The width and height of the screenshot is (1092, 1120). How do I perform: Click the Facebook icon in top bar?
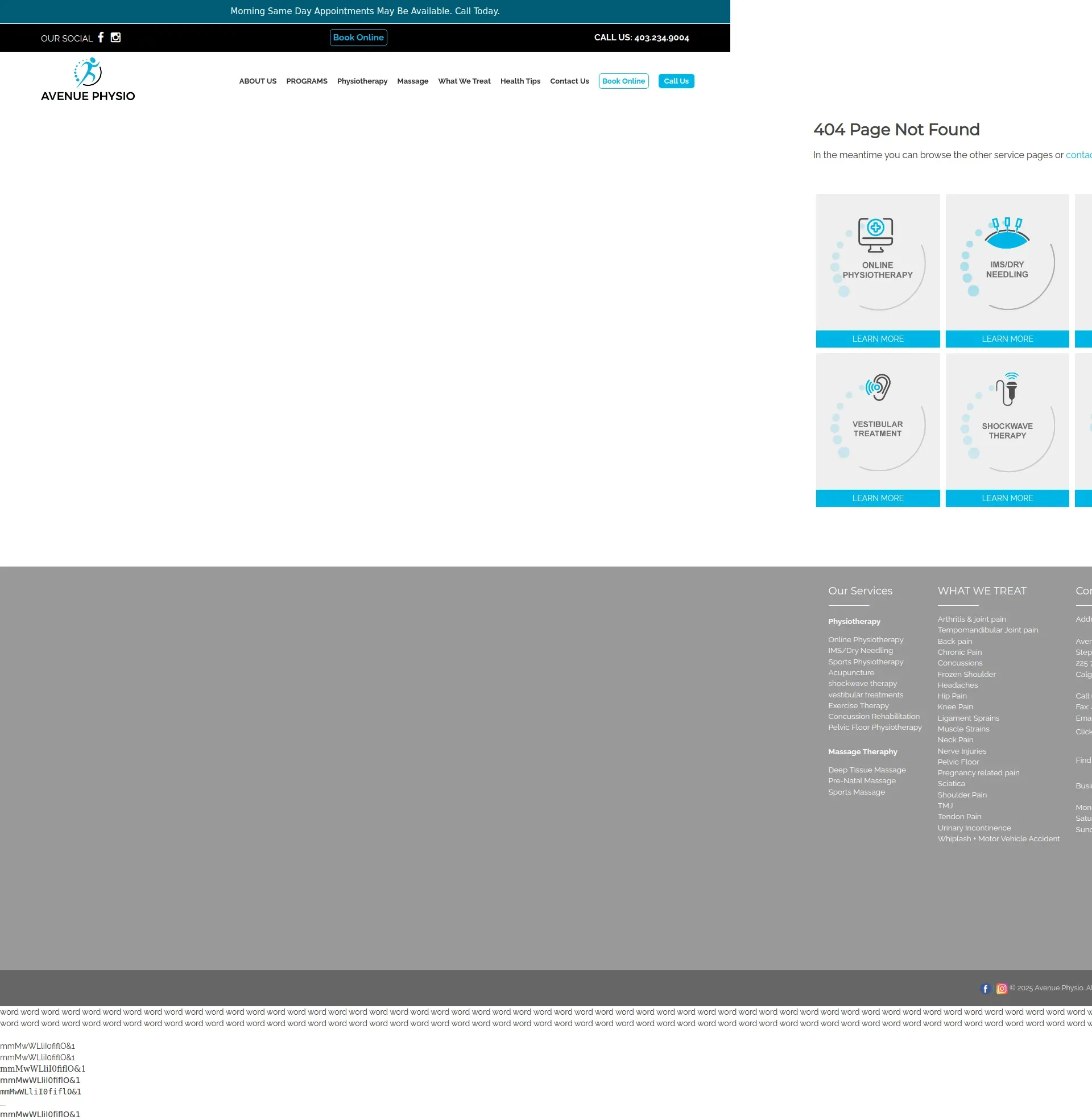pyautogui.click(x=101, y=38)
